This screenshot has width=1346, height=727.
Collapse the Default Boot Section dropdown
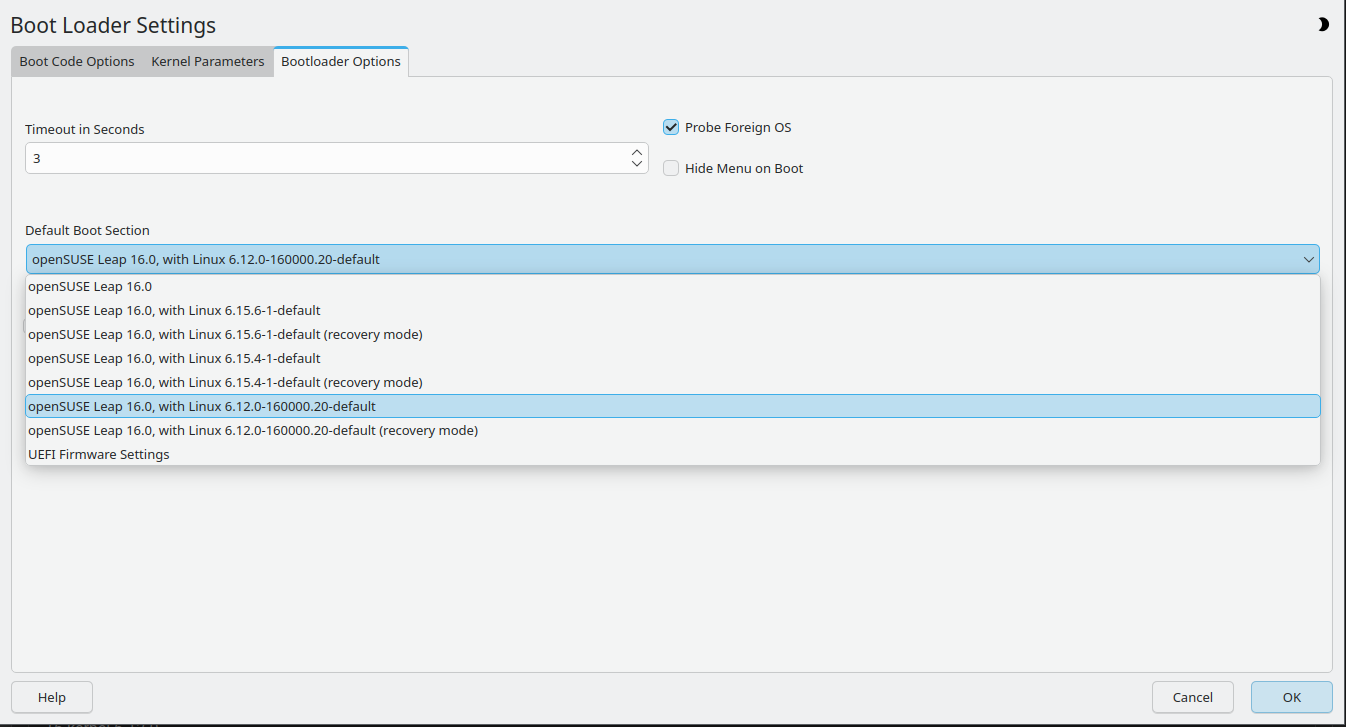click(x=672, y=260)
